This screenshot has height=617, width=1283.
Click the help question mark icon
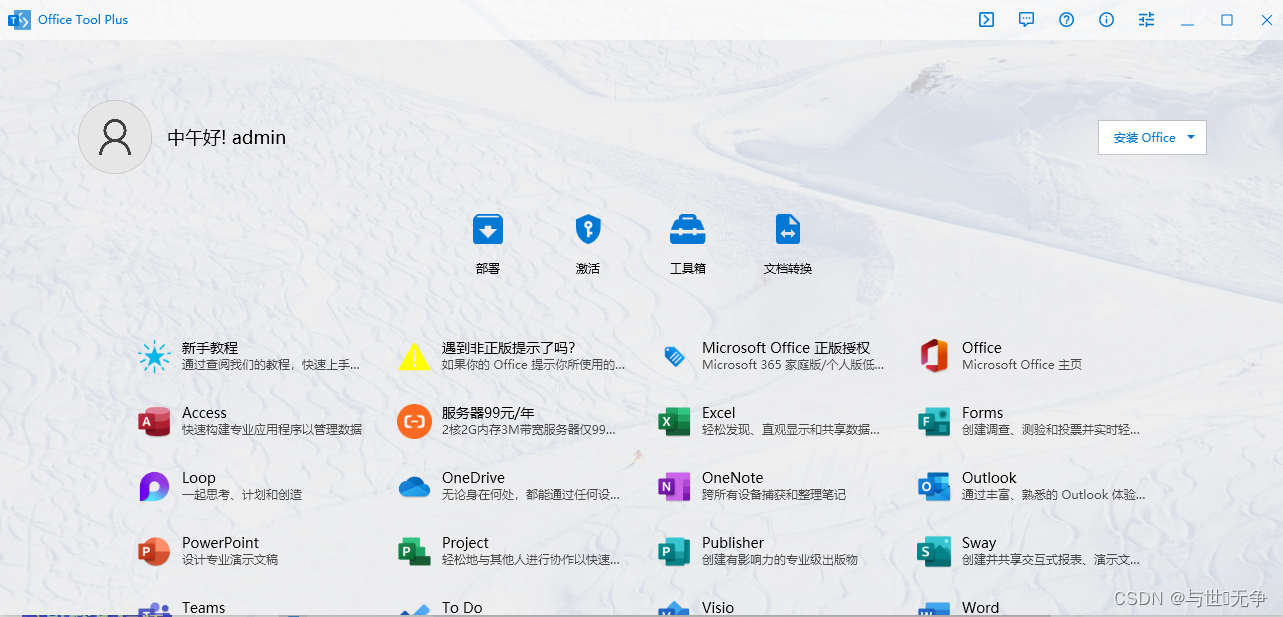pos(1066,19)
